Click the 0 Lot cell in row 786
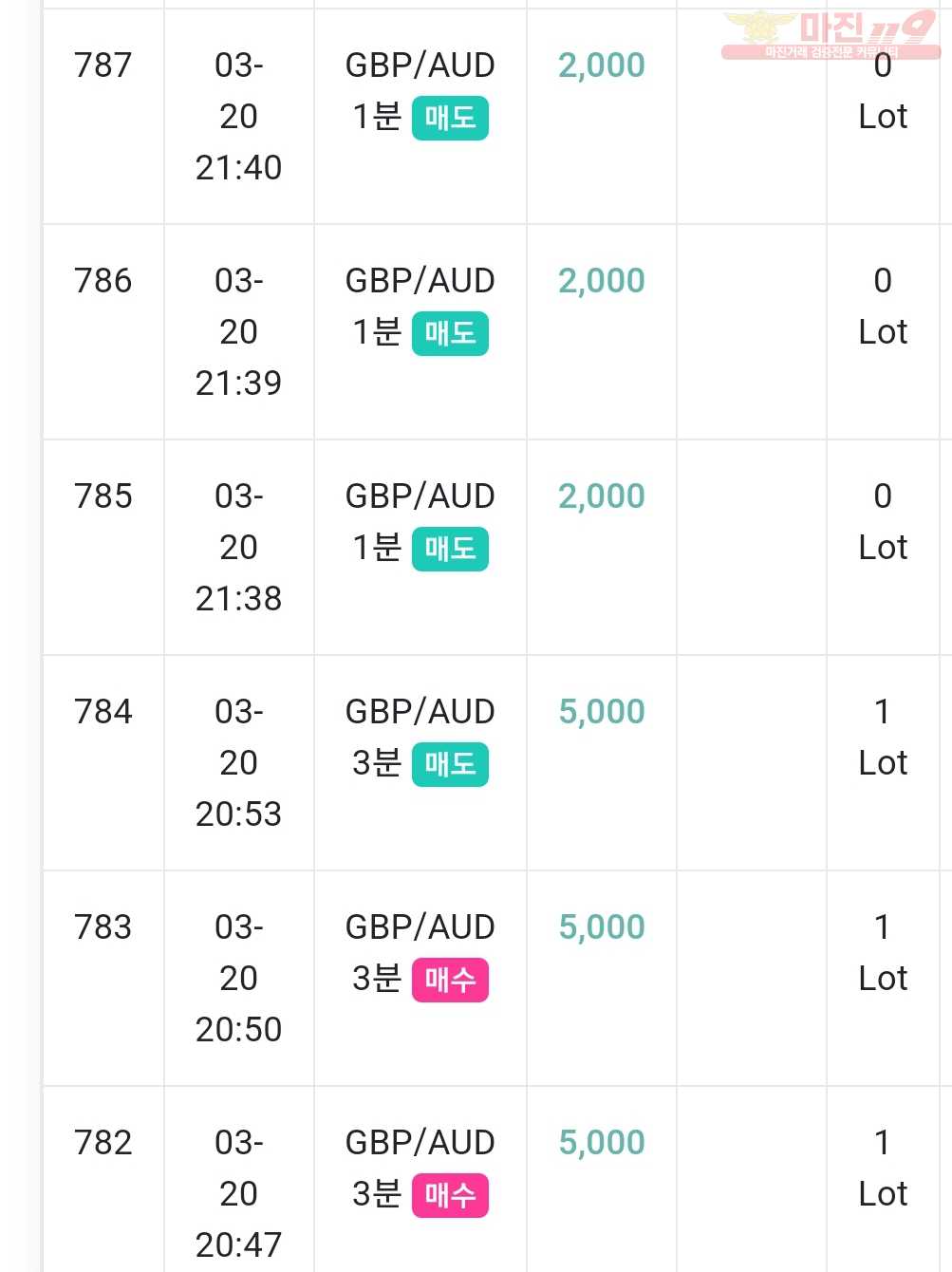 (883, 307)
